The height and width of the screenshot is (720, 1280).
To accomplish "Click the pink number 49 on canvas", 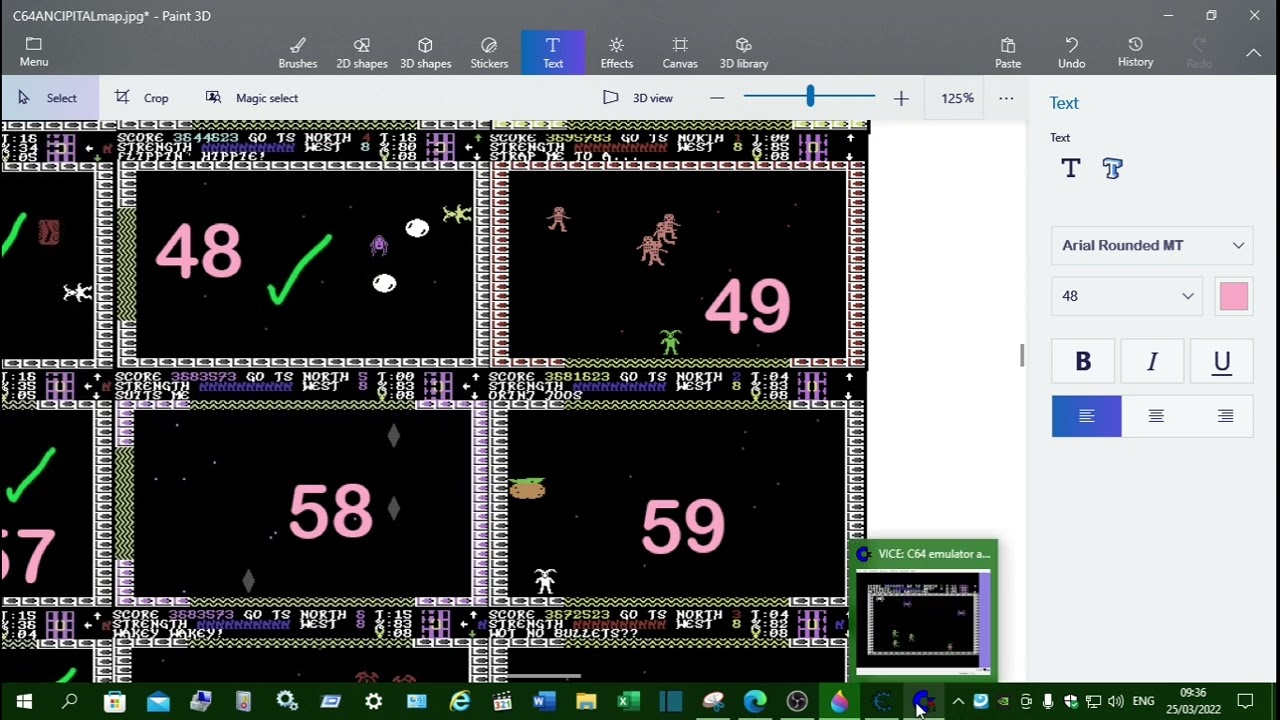I will click(x=748, y=306).
